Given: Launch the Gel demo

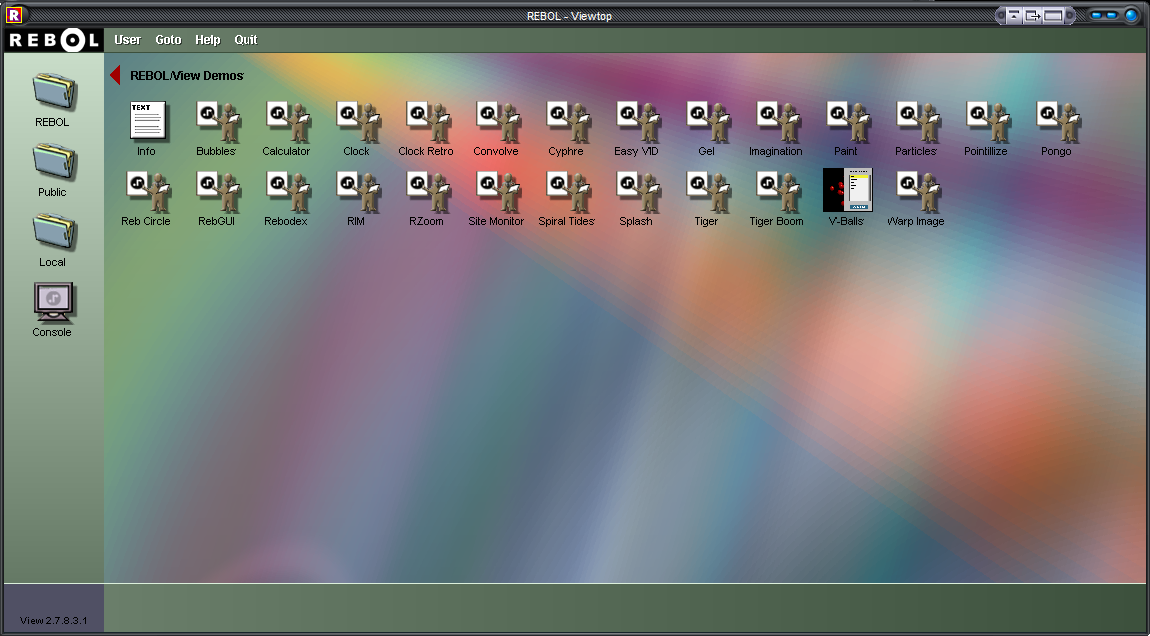Looking at the screenshot, I should [708, 121].
